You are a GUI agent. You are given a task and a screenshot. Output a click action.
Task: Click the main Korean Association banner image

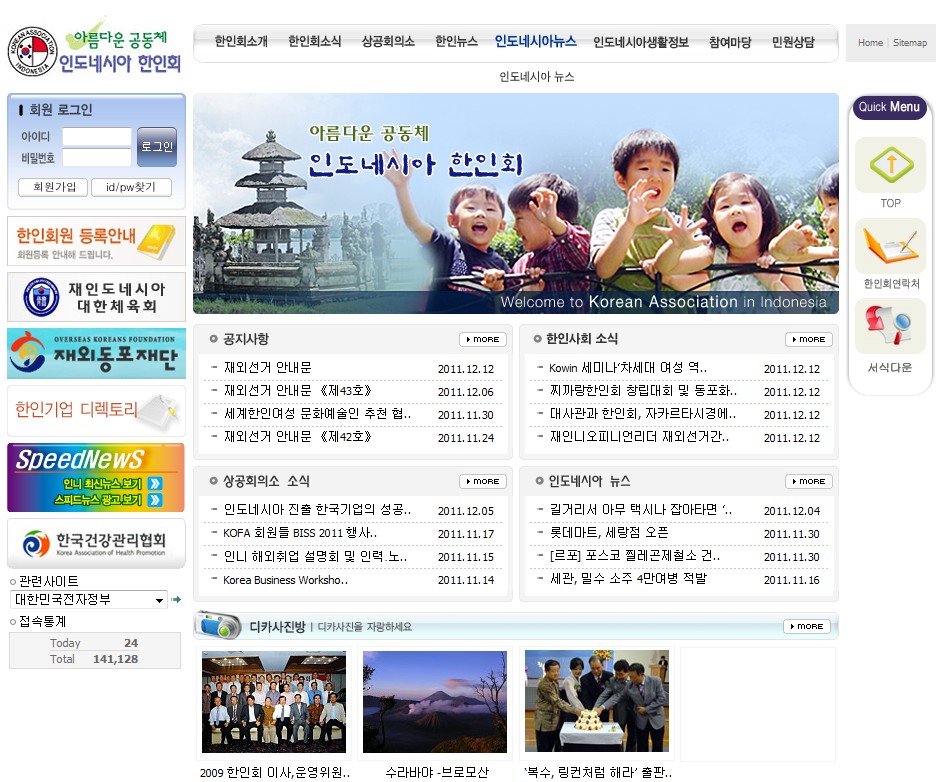pyautogui.click(x=516, y=204)
